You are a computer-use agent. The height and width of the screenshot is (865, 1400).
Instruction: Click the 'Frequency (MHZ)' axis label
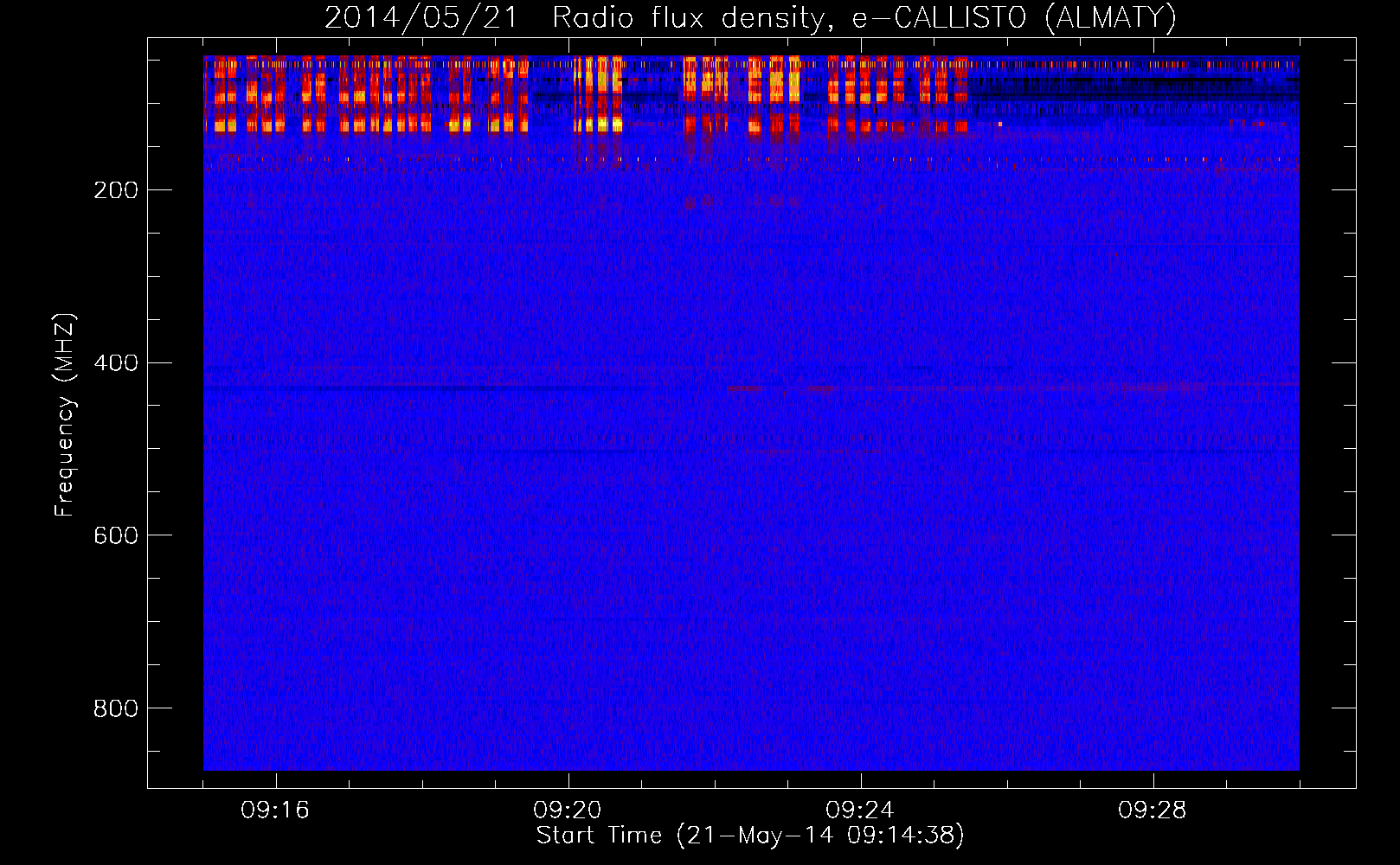coord(65,414)
